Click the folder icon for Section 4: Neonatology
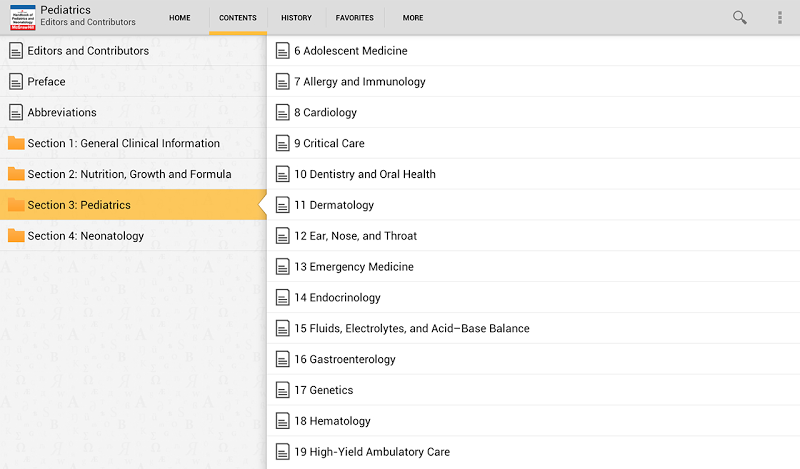This screenshot has width=800, height=469. pyautogui.click(x=16, y=236)
